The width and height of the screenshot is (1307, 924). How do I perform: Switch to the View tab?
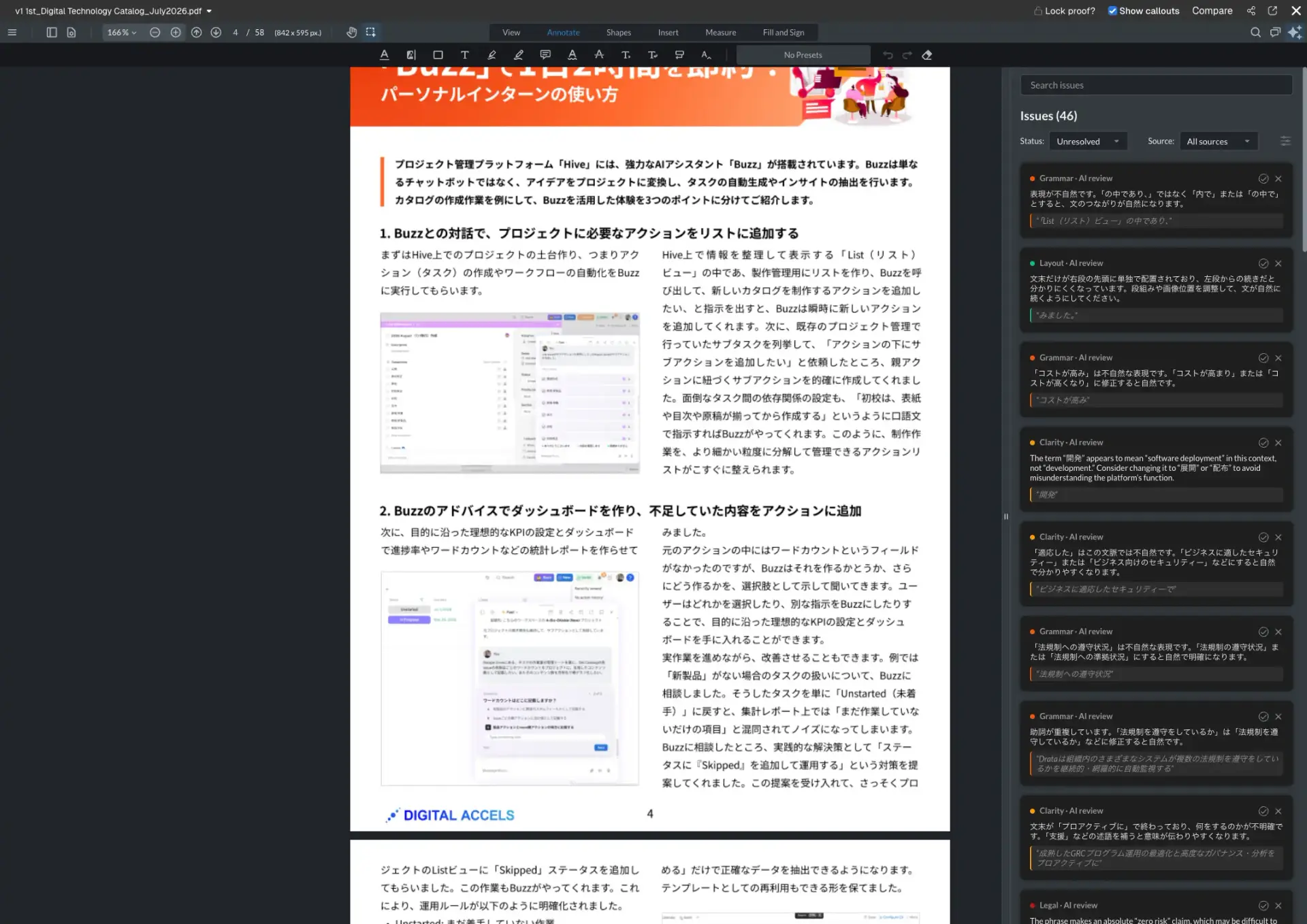tap(511, 32)
